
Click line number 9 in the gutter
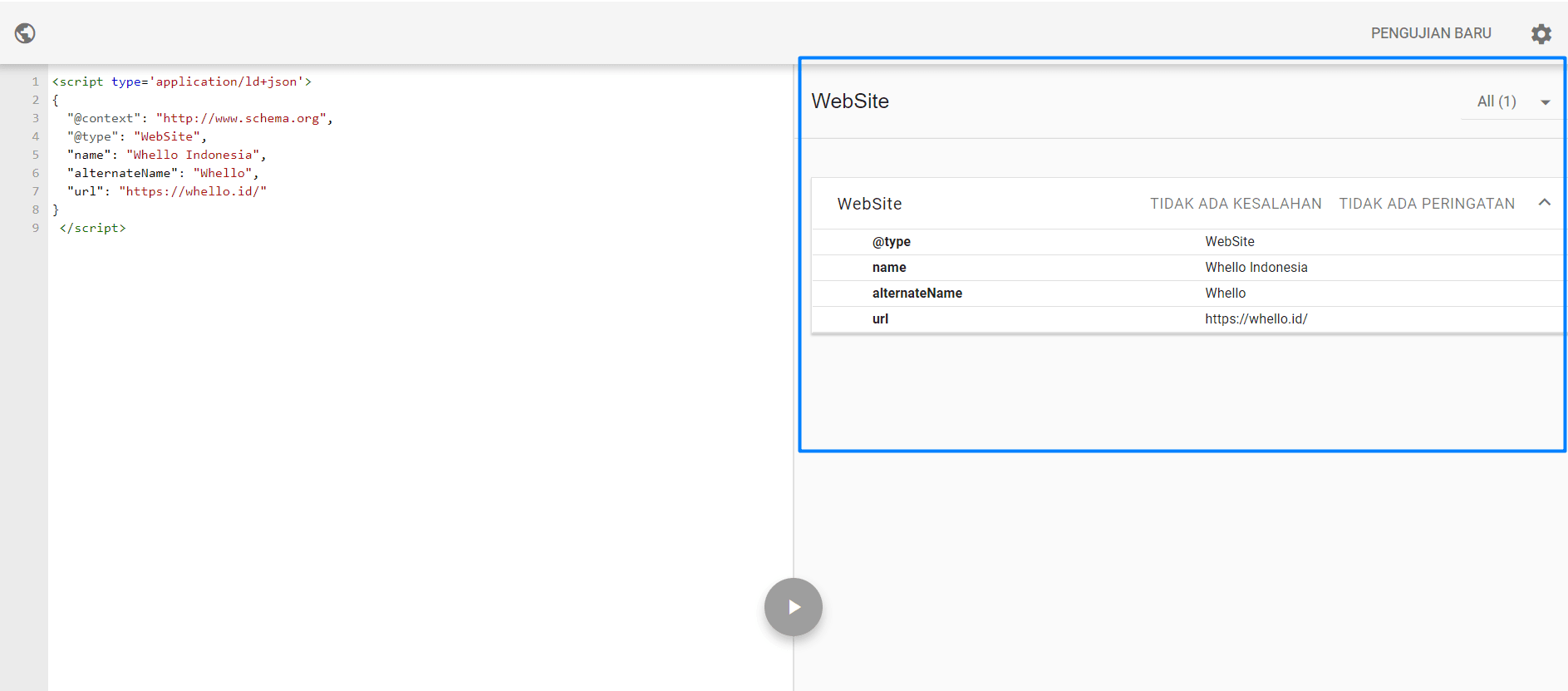point(35,228)
